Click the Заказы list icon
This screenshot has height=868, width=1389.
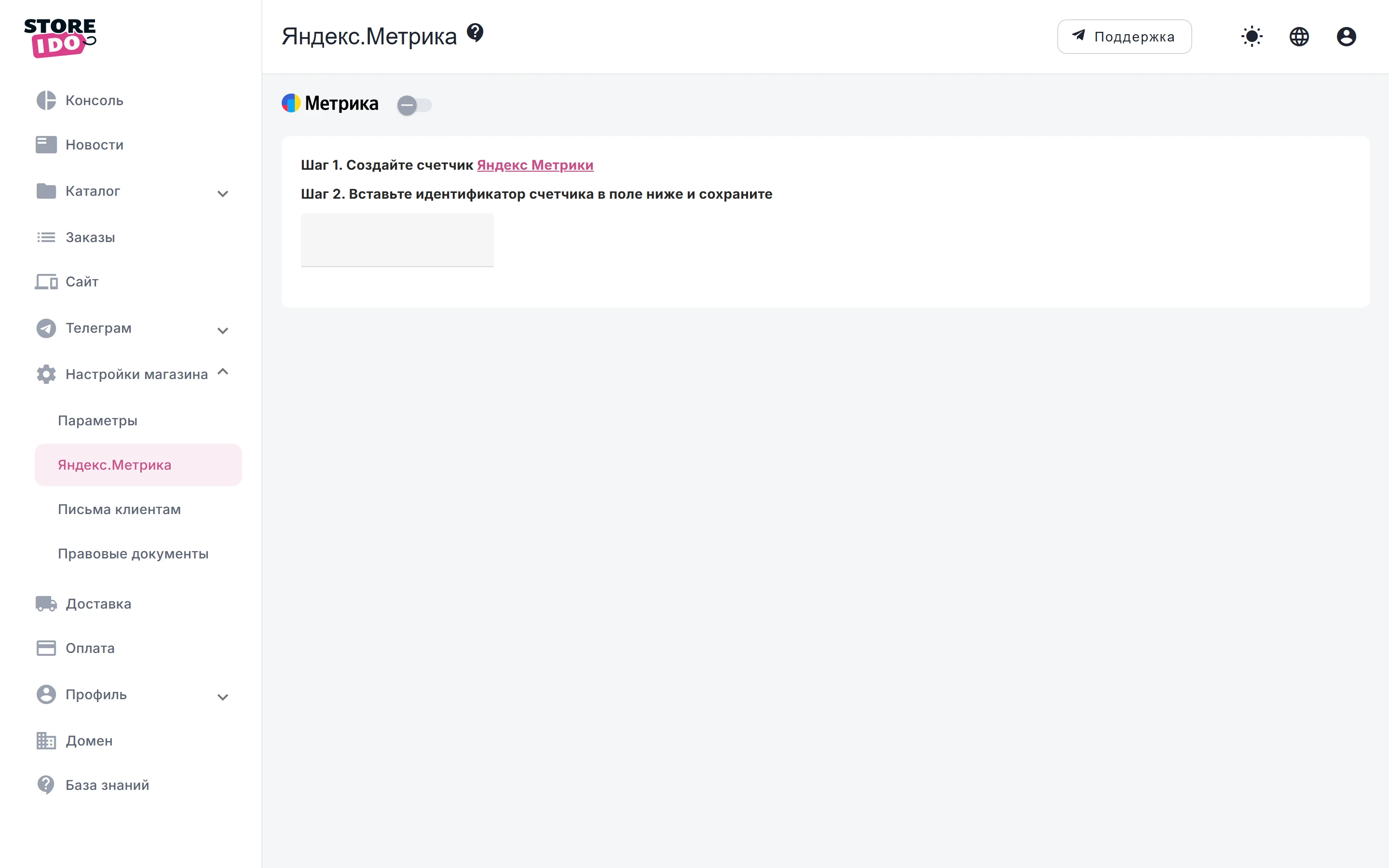click(46, 237)
